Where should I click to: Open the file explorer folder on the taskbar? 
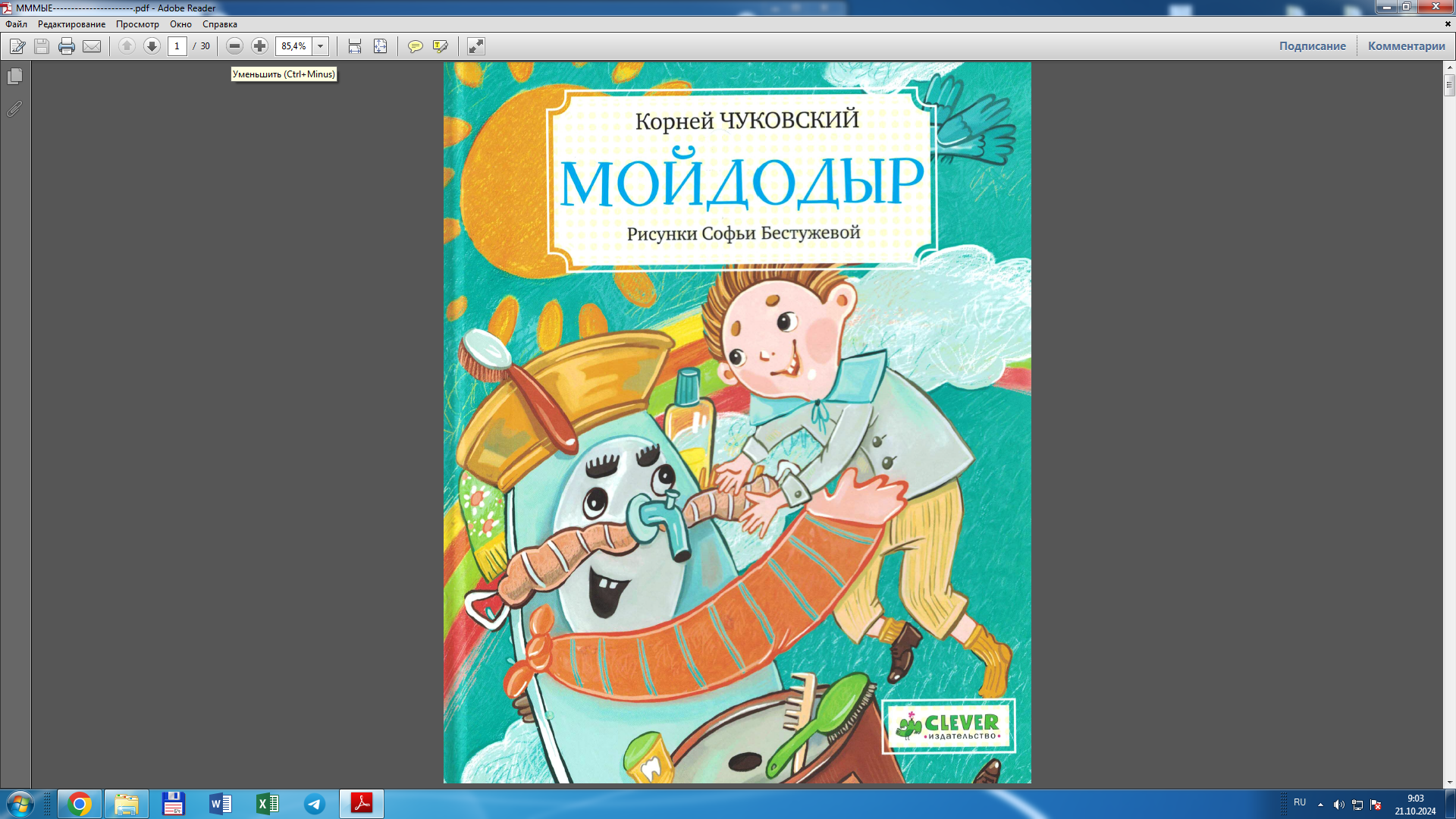(x=126, y=804)
